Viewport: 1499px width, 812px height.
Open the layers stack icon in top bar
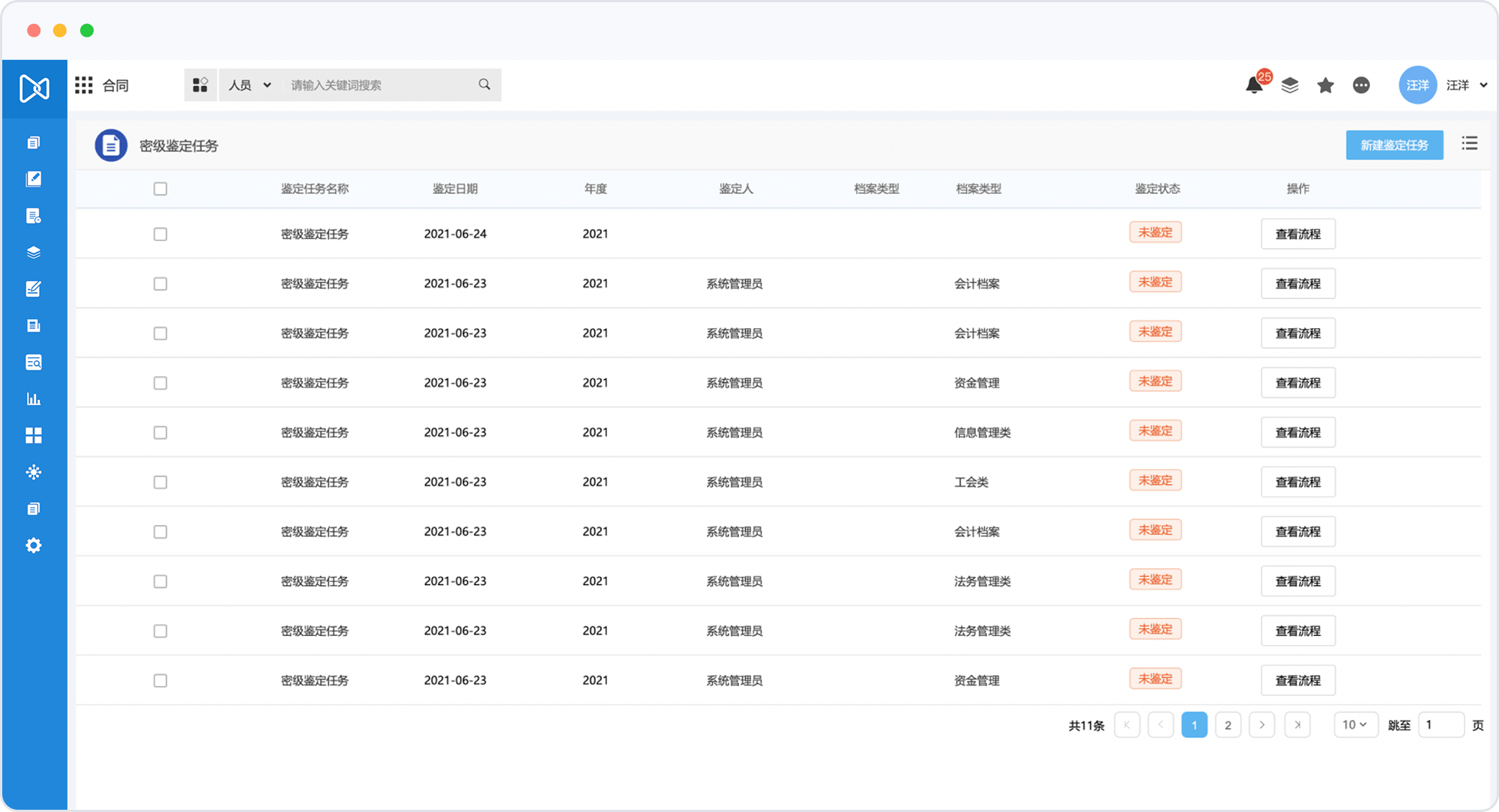[x=1290, y=85]
